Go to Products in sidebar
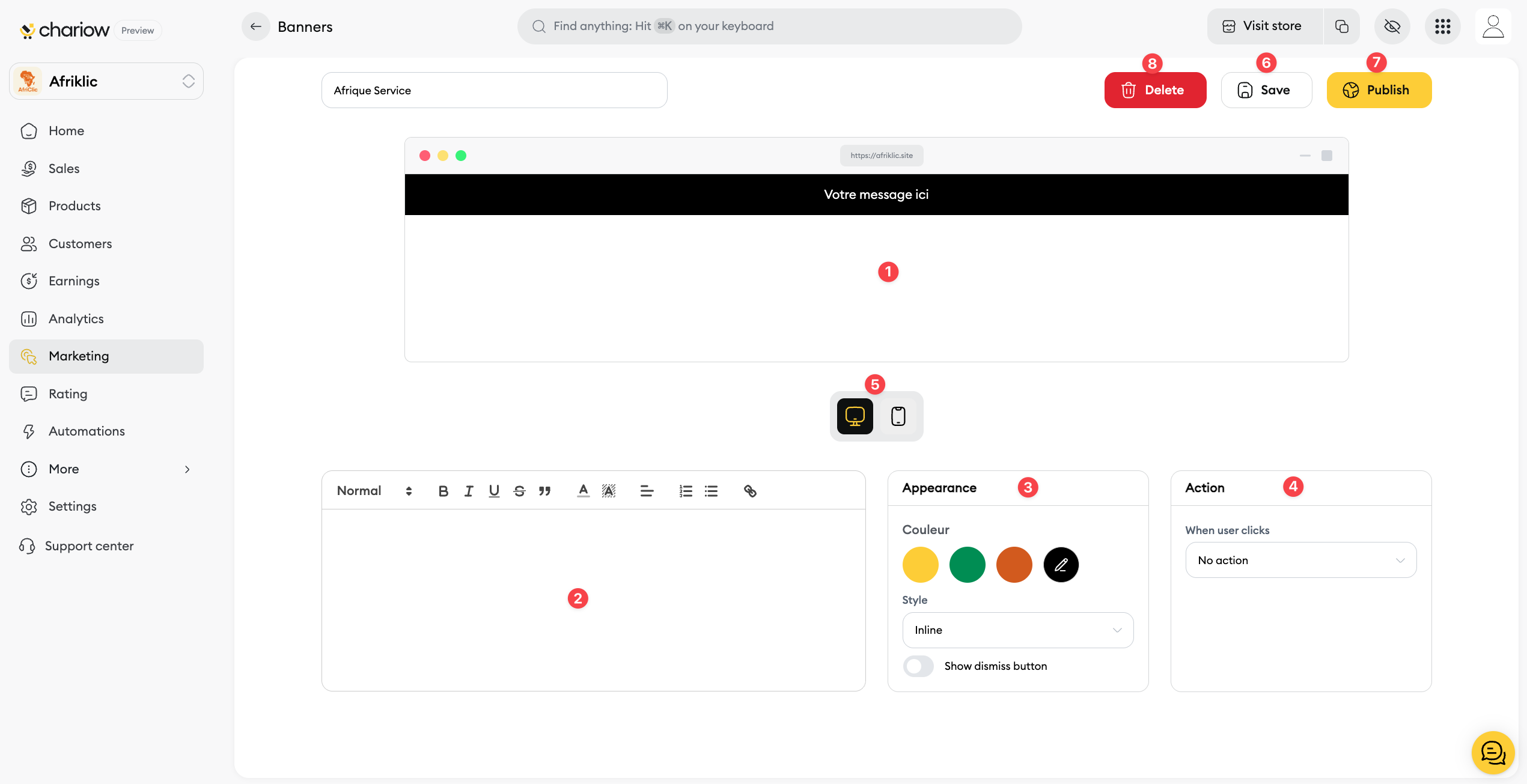The height and width of the screenshot is (784, 1527). pyautogui.click(x=75, y=205)
